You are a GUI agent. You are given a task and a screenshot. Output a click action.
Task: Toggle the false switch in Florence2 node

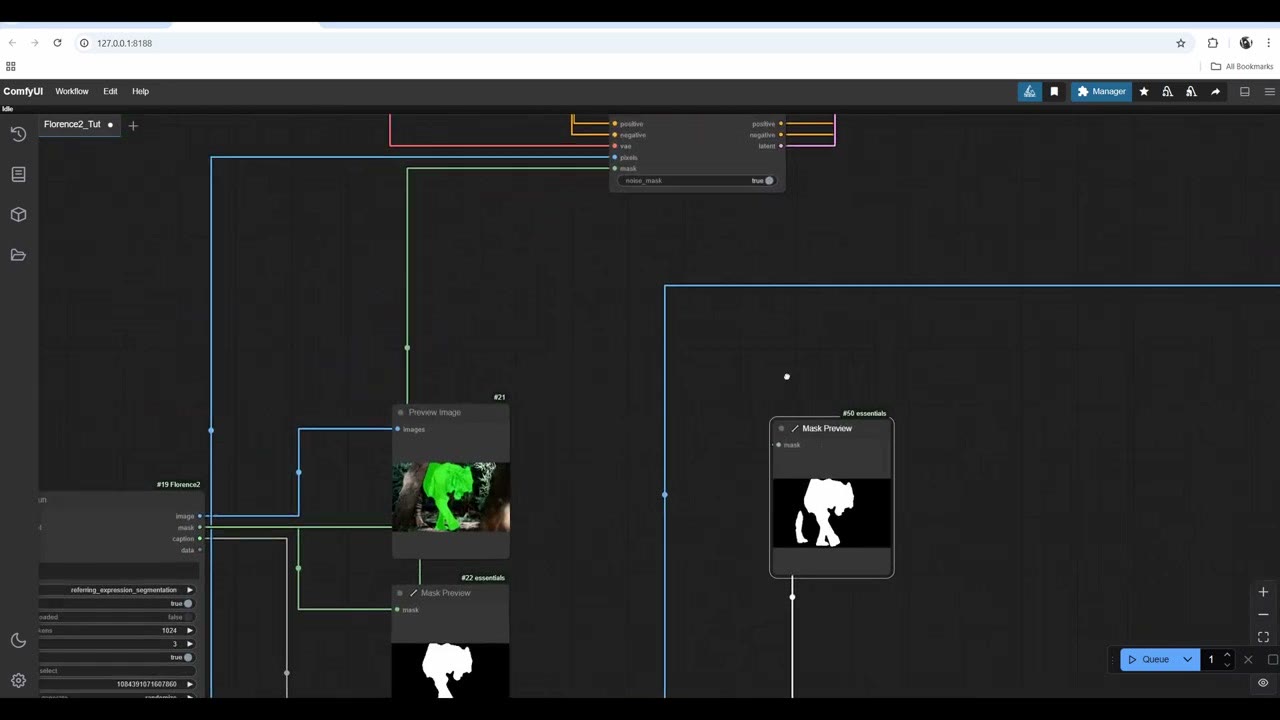(x=187, y=617)
